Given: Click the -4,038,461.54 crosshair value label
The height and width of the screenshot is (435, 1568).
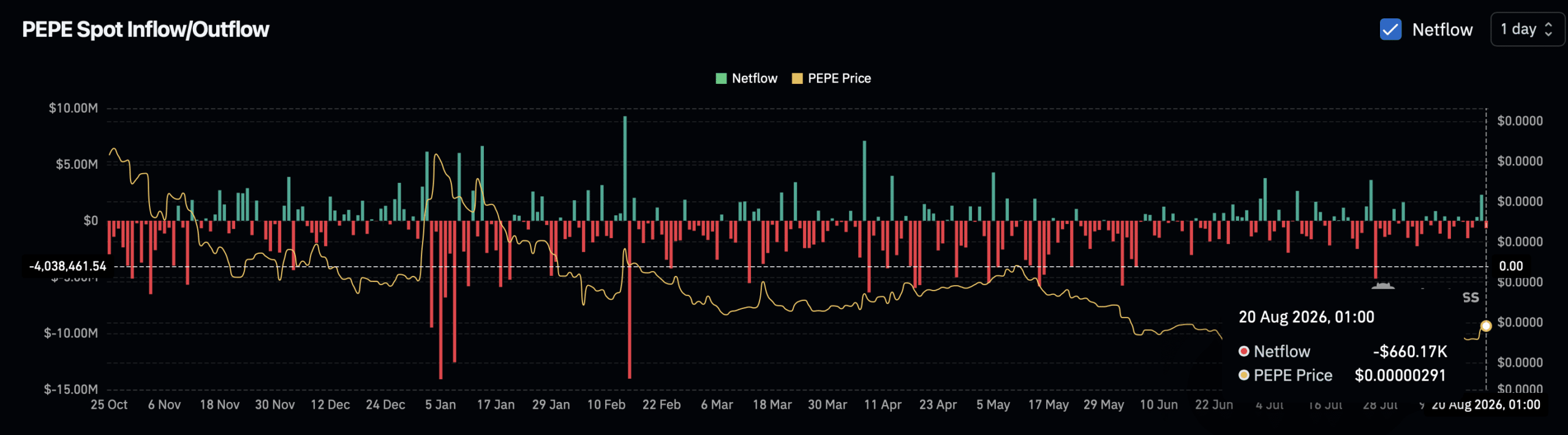Looking at the screenshot, I should click(x=67, y=266).
